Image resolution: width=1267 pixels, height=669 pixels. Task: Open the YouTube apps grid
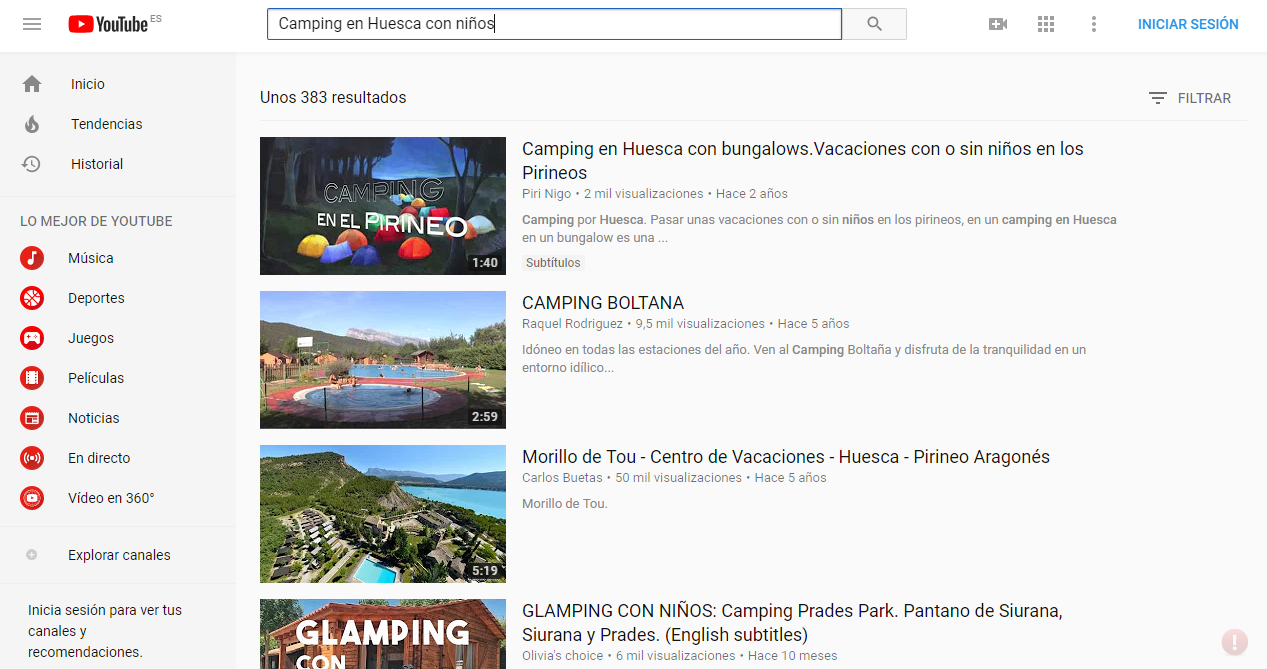[x=1045, y=23]
